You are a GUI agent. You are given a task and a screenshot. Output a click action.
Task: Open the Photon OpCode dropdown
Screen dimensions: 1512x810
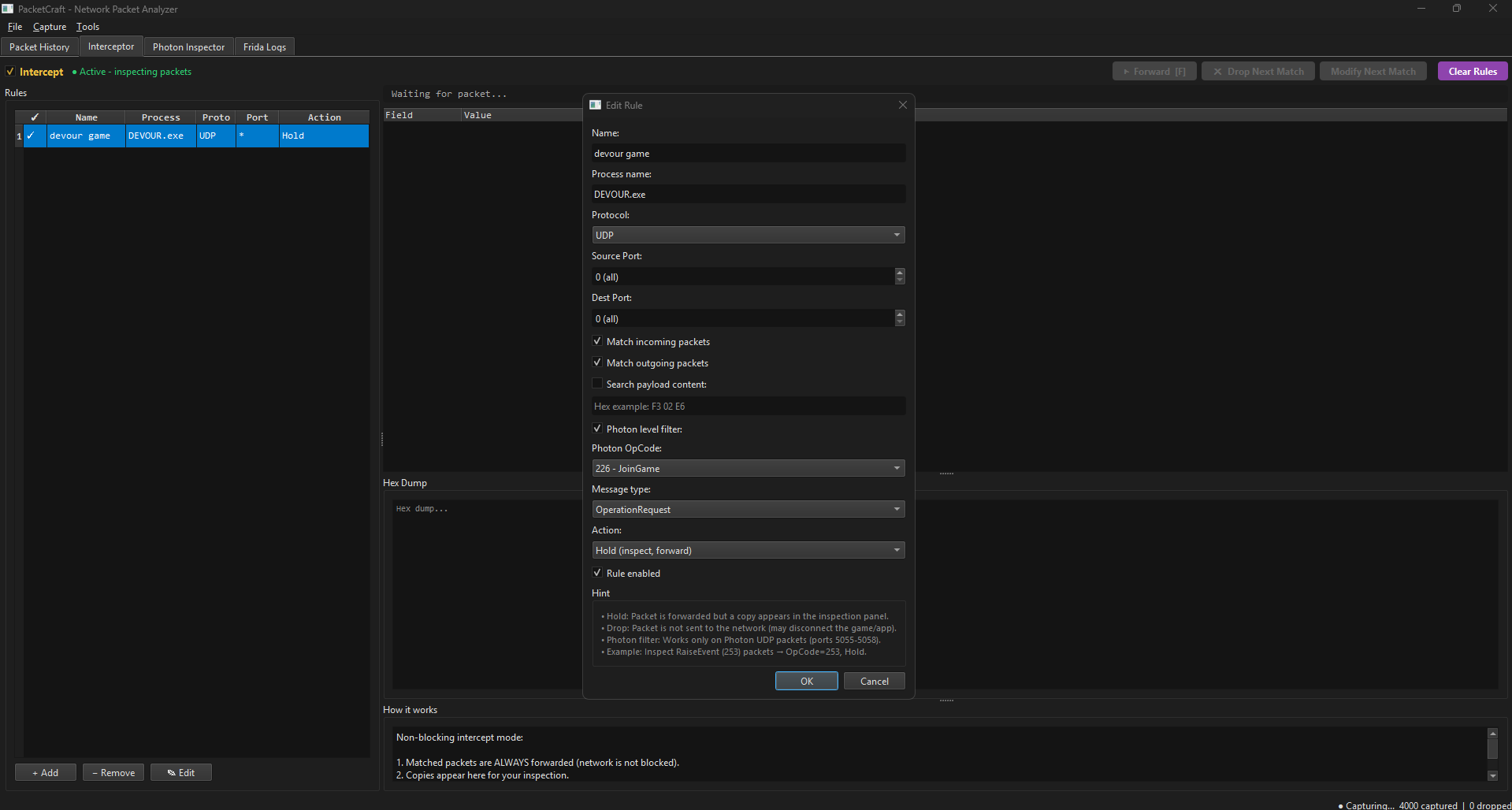tap(748, 468)
